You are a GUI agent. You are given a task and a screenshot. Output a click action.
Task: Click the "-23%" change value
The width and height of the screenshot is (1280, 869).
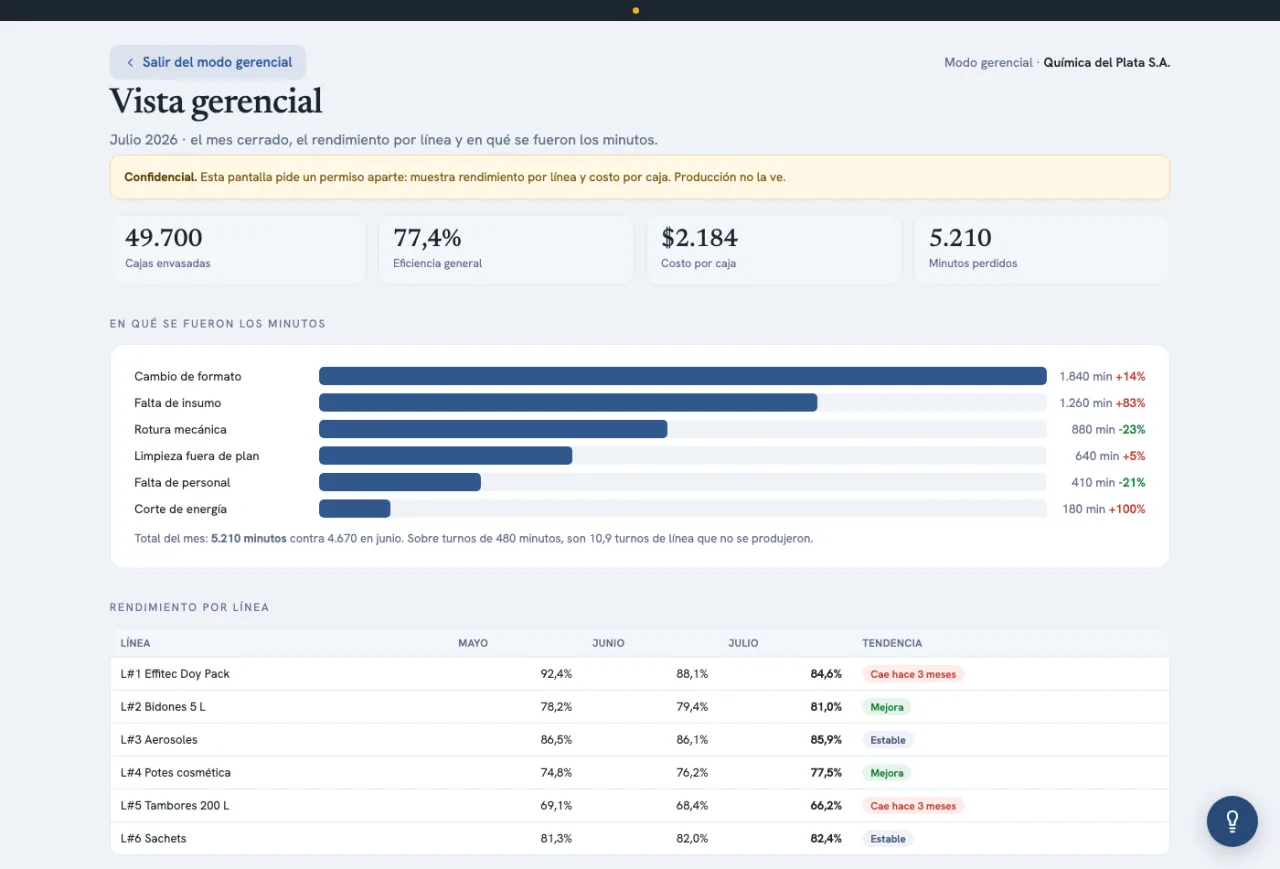[x=1132, y=430]
